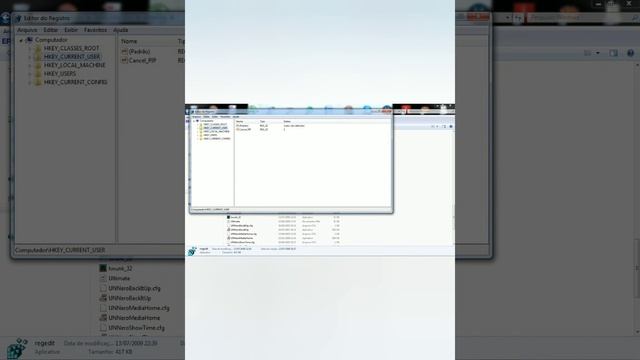The height and width of the screenshot is (360, 640).
Task: Click folder icon beside large dimmed HKEY_CURRENT_CONFIG
Action: pyautogui.click(x=38, y=82)
